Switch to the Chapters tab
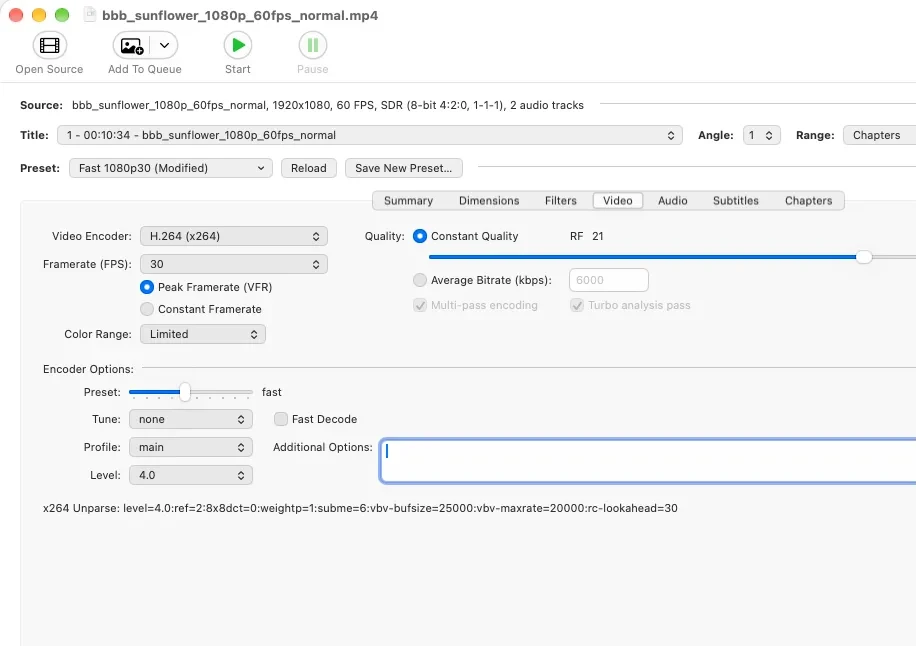The height and width of the screenshot is (646, 920). click(809, 201)
